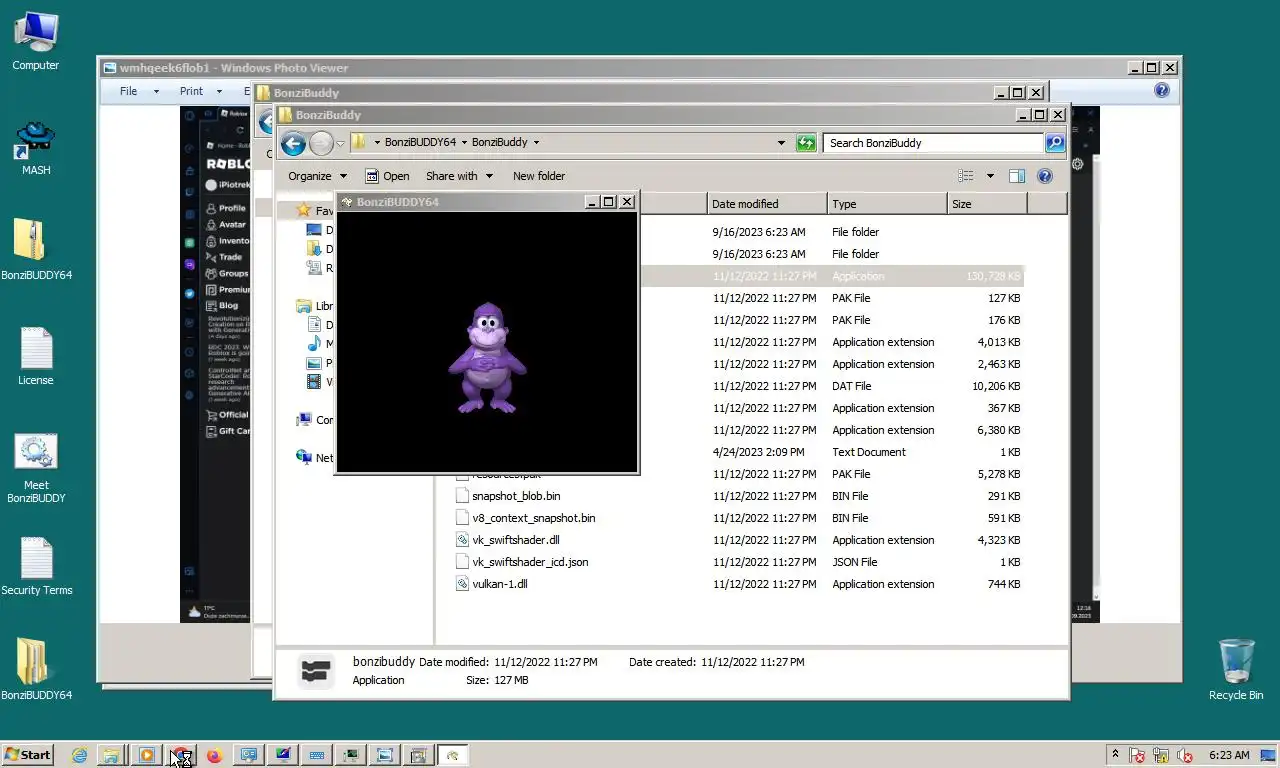Open the Computer desktop icon
This screenshot has height=768, width=1280.
tap(35, 41)
